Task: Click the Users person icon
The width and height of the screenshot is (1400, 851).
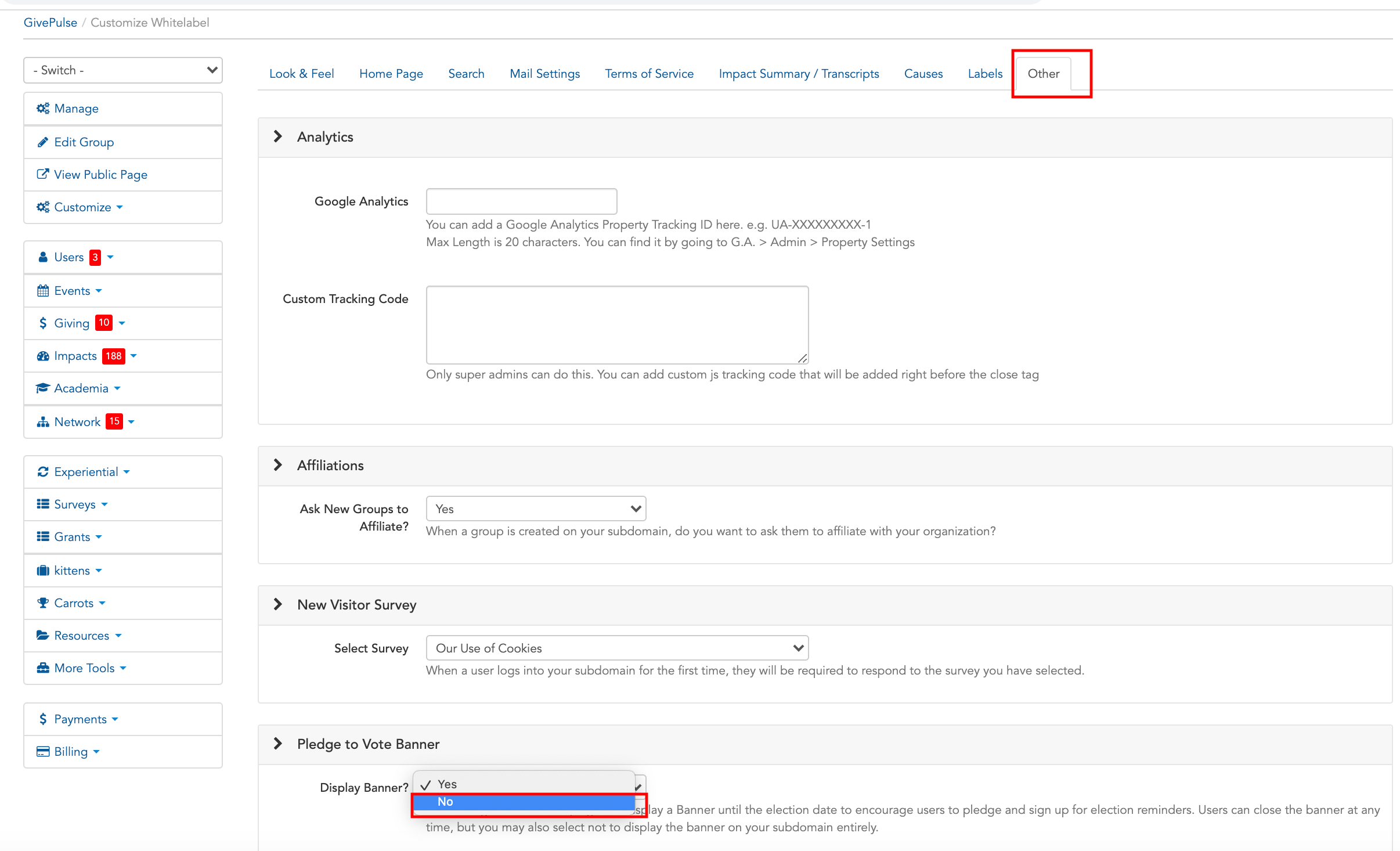Action: tap(43, 257)
